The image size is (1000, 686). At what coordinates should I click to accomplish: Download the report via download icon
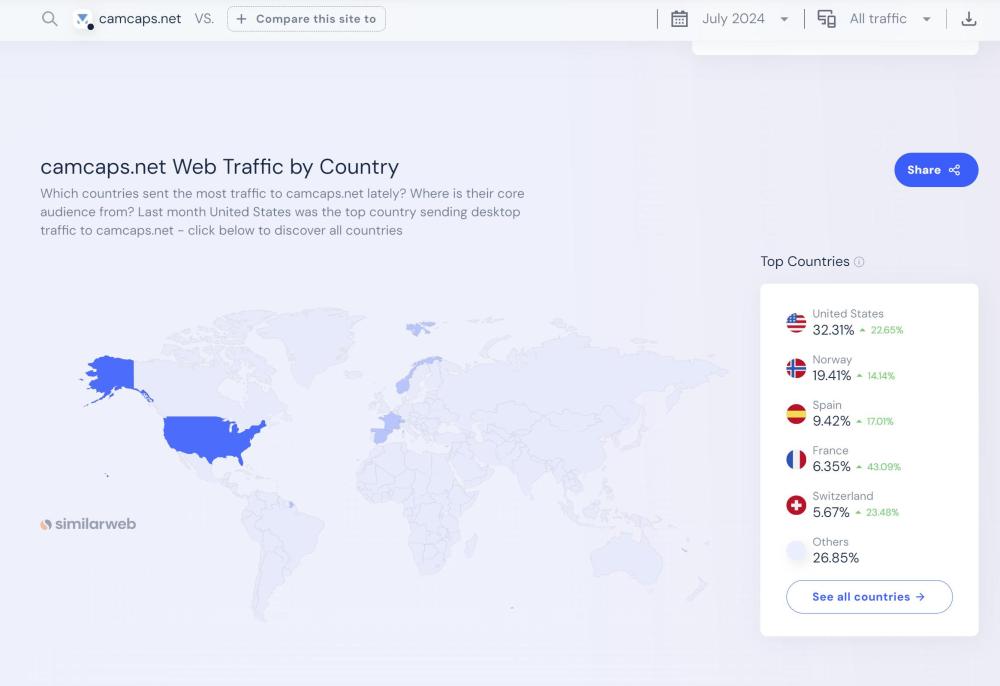click(x=968, y=19)
